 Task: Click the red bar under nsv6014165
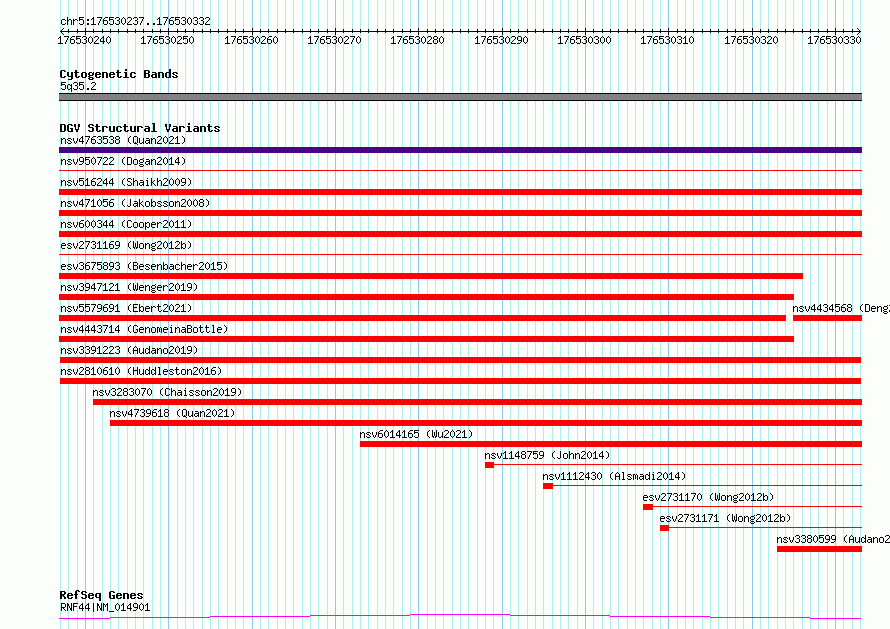click(x=611, y=444)
